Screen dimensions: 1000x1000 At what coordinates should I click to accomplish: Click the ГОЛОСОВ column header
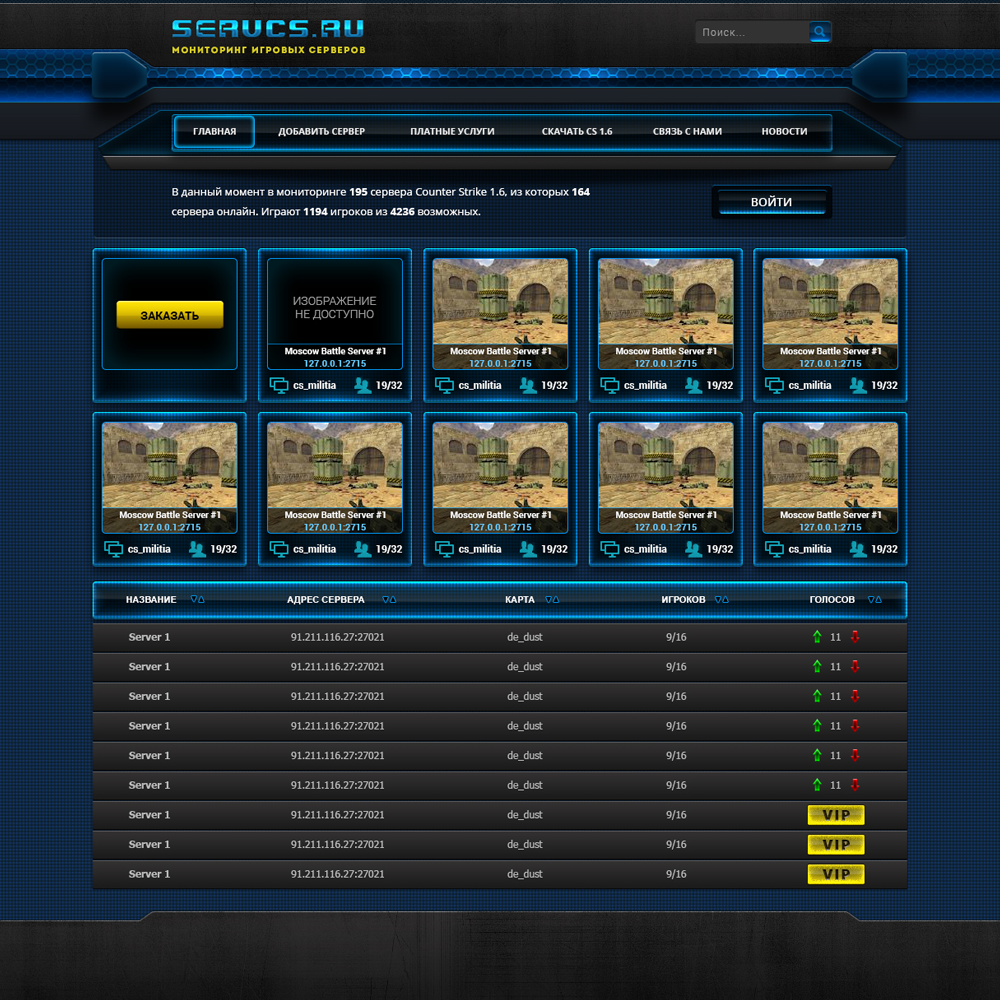[832, 599]
